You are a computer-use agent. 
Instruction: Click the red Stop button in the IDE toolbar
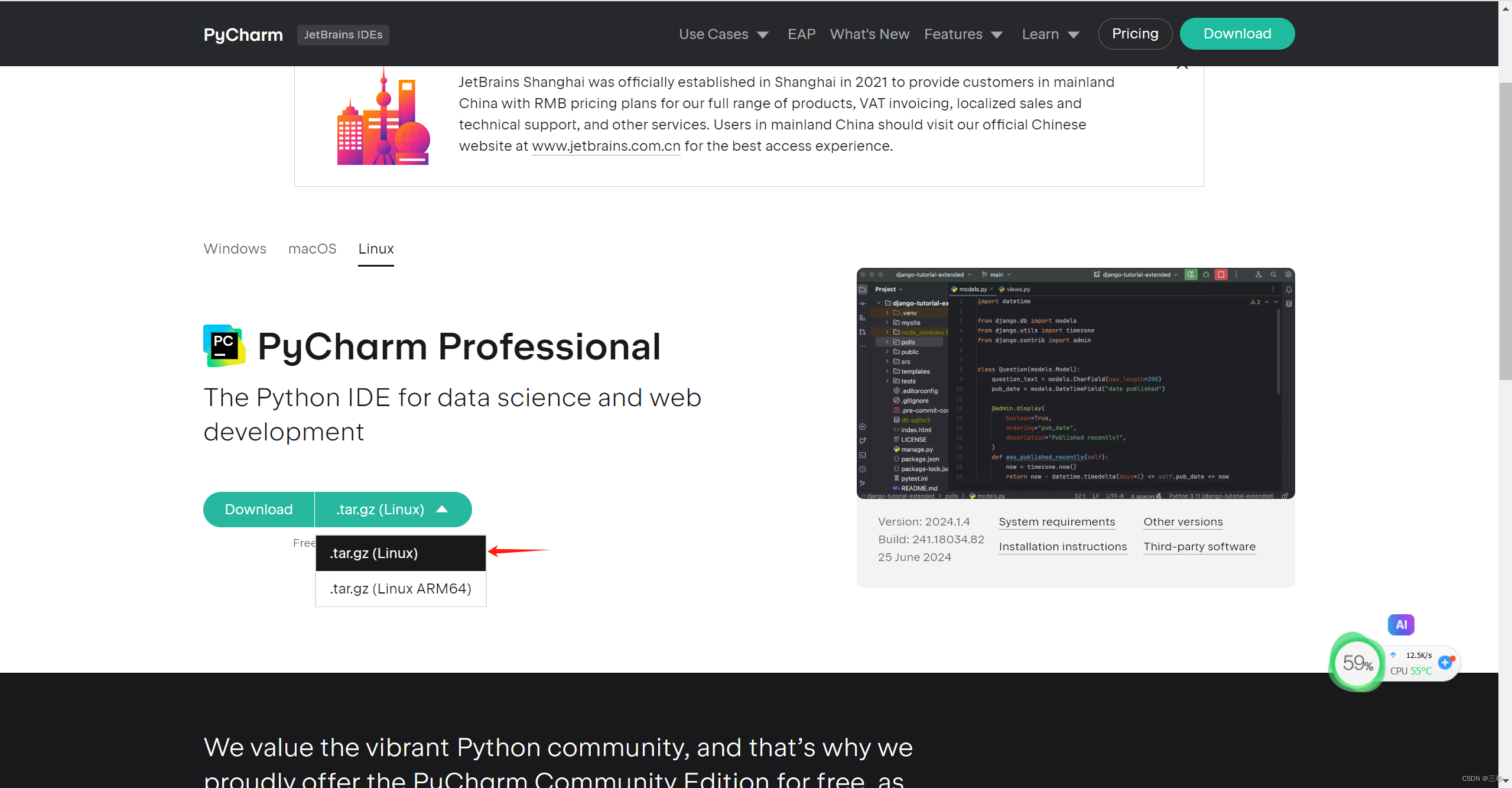[1221, 275]
